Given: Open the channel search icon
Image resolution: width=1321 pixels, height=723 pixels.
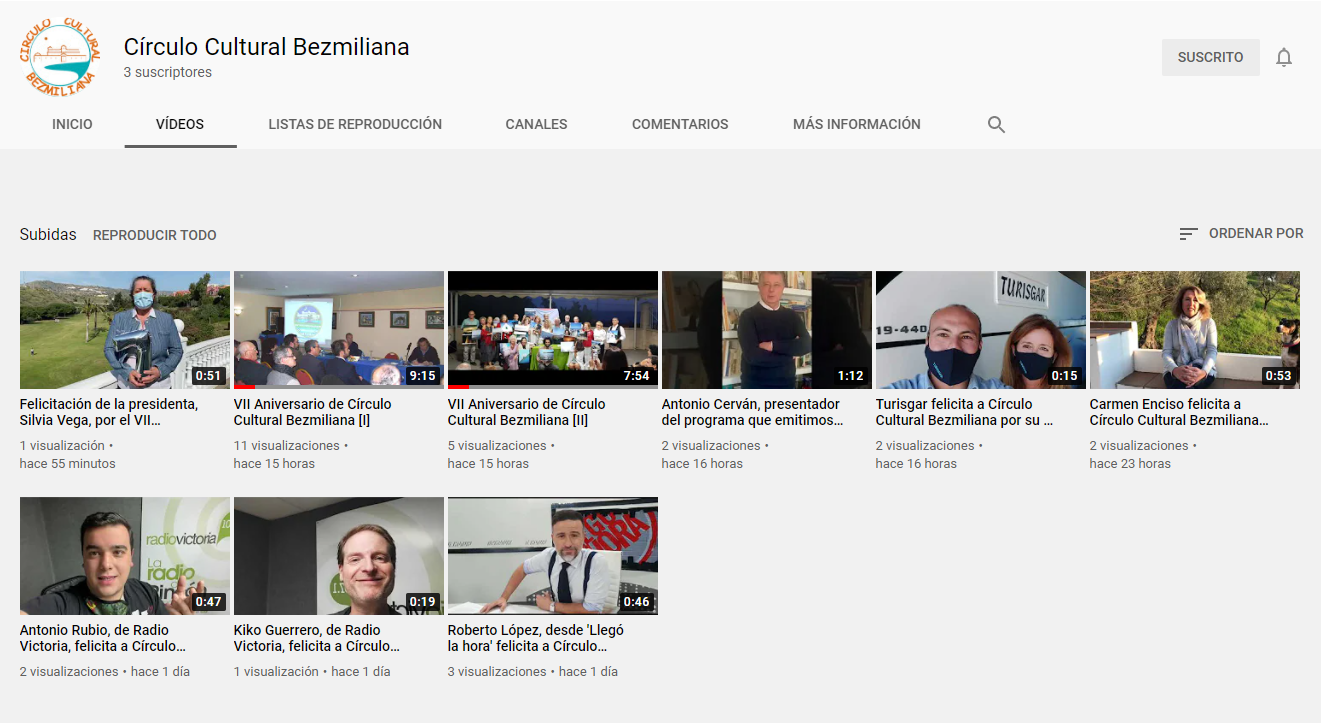Looking at the screenshot, I should pos(996,124).
